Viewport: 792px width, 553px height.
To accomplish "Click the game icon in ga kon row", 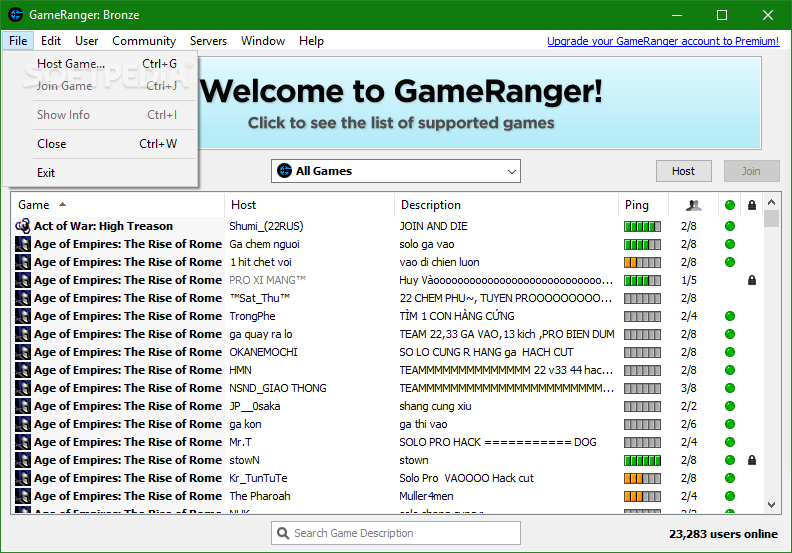I will coord(23,424).
